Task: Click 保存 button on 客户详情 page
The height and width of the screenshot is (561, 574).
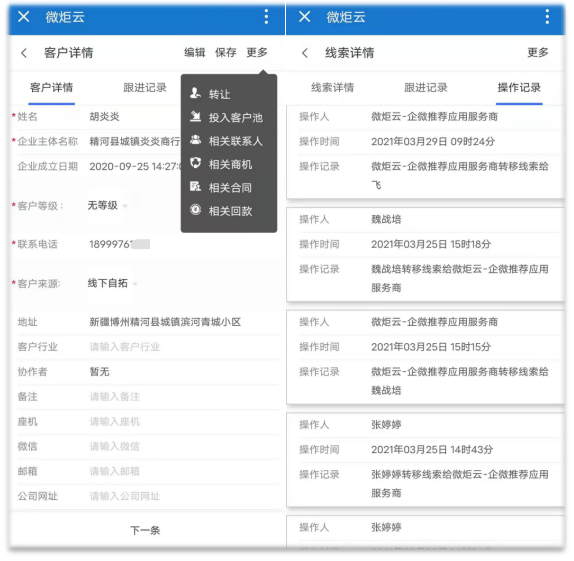Action: point(226,53)
